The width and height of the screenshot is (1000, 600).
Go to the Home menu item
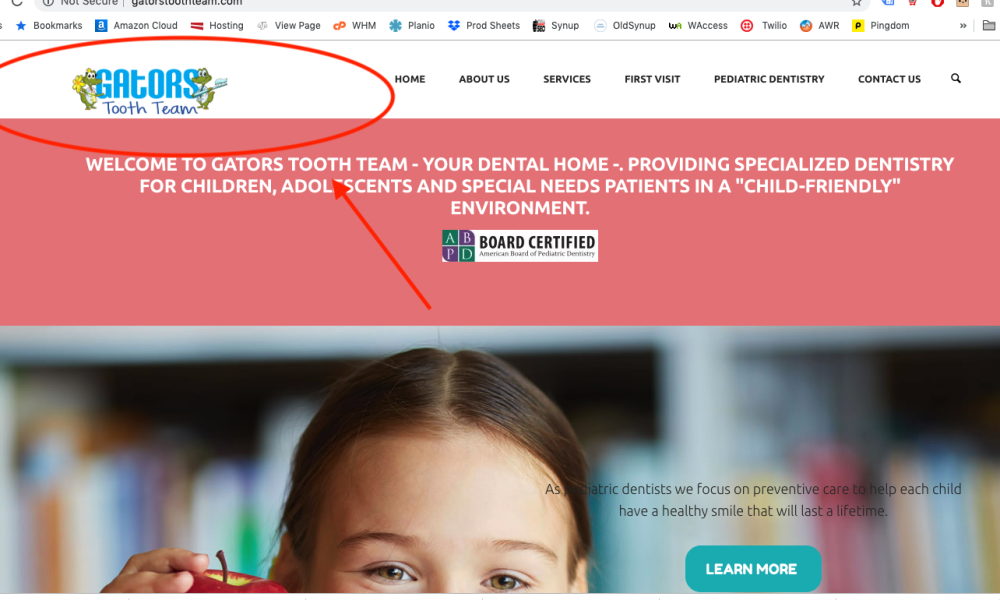[409, 79]
